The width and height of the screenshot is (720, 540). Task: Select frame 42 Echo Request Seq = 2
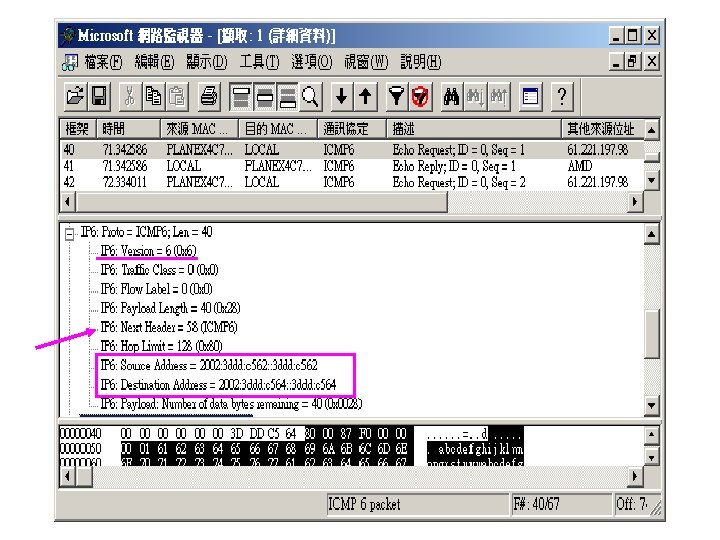click(352, 182)
